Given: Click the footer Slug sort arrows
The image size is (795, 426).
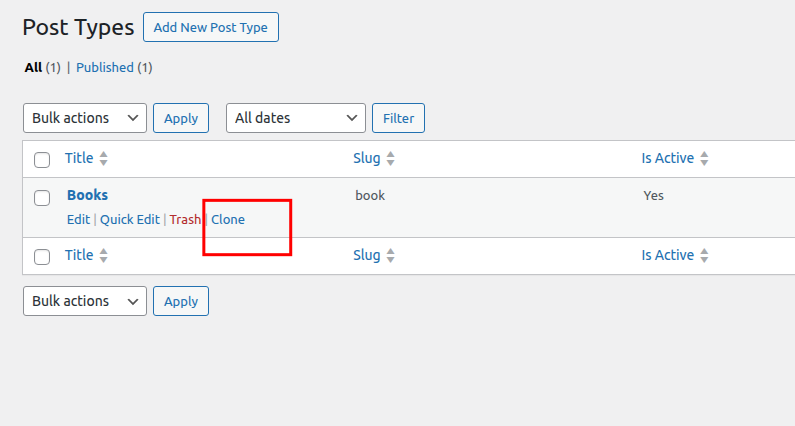Looking at the screenshot, I should coord(390,255).
